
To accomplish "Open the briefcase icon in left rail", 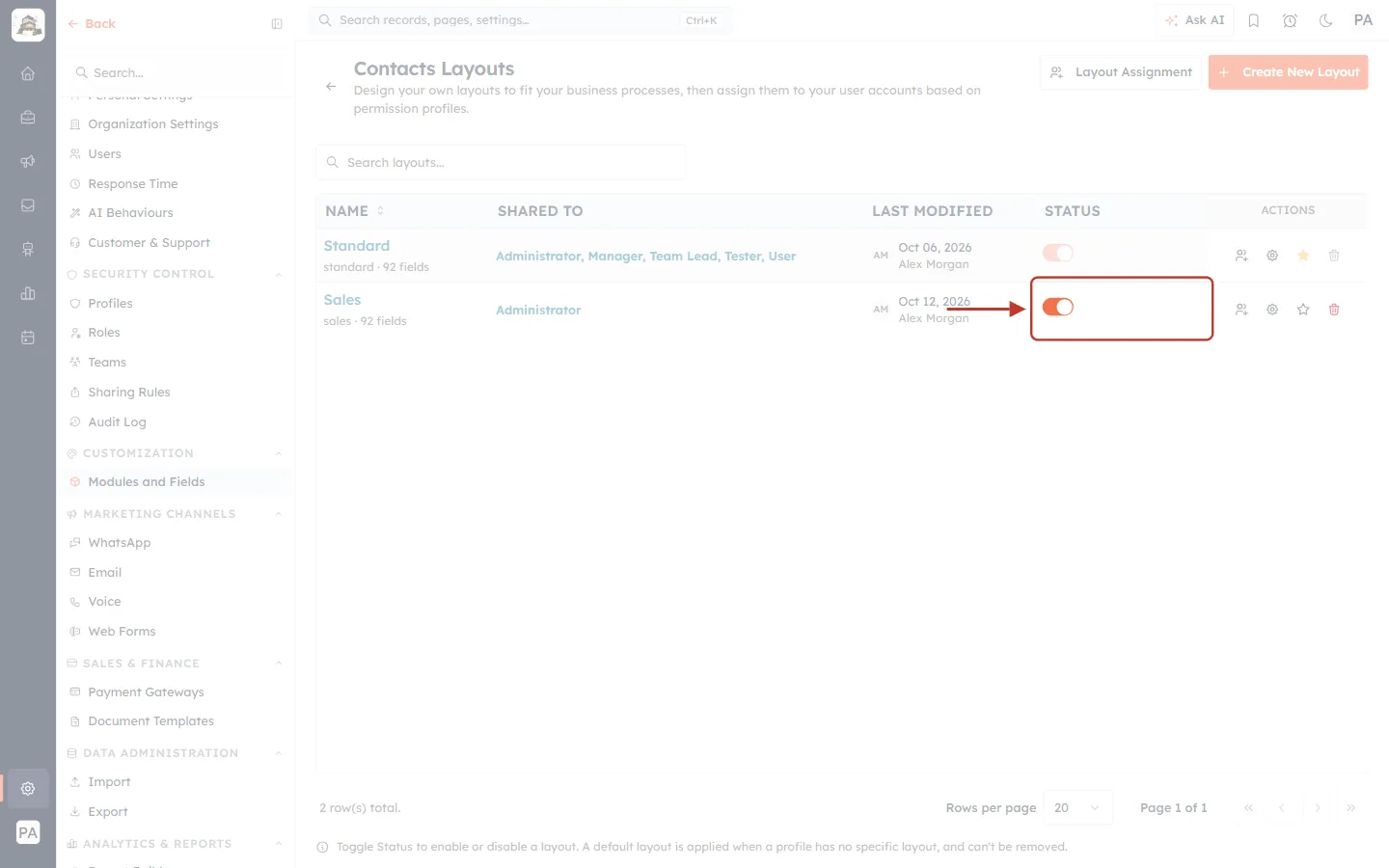I will coord(28,118).
